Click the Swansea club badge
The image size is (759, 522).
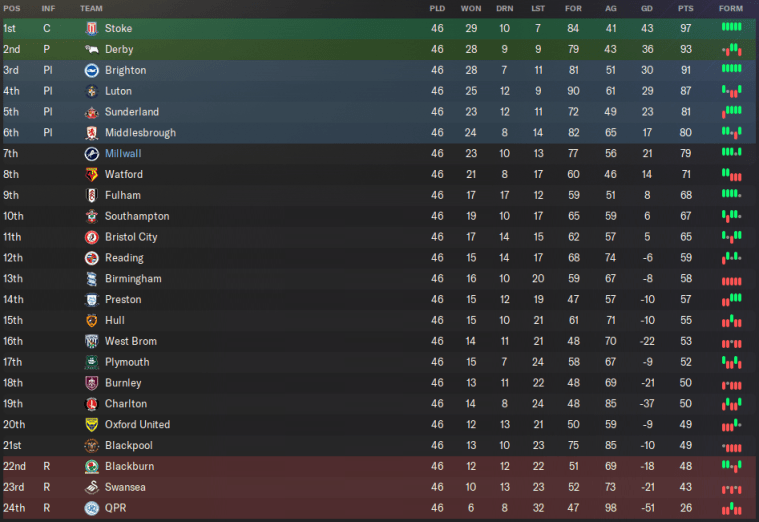click(91, 487)
